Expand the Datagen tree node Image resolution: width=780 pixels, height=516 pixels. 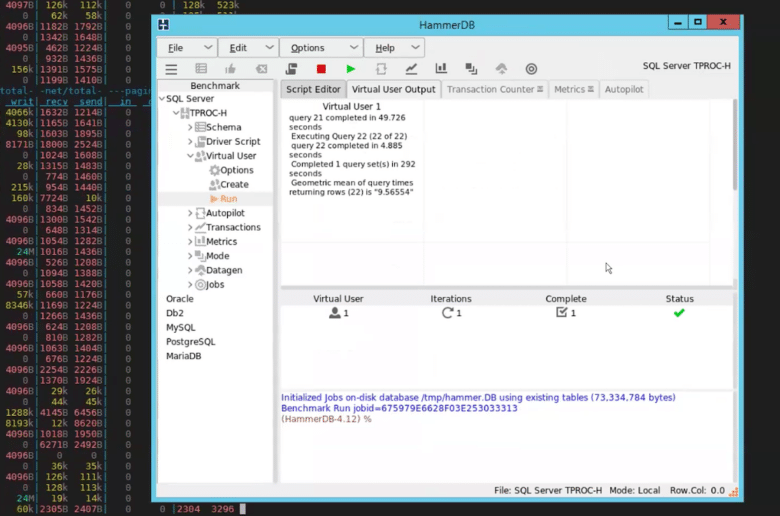coord(190,271)
